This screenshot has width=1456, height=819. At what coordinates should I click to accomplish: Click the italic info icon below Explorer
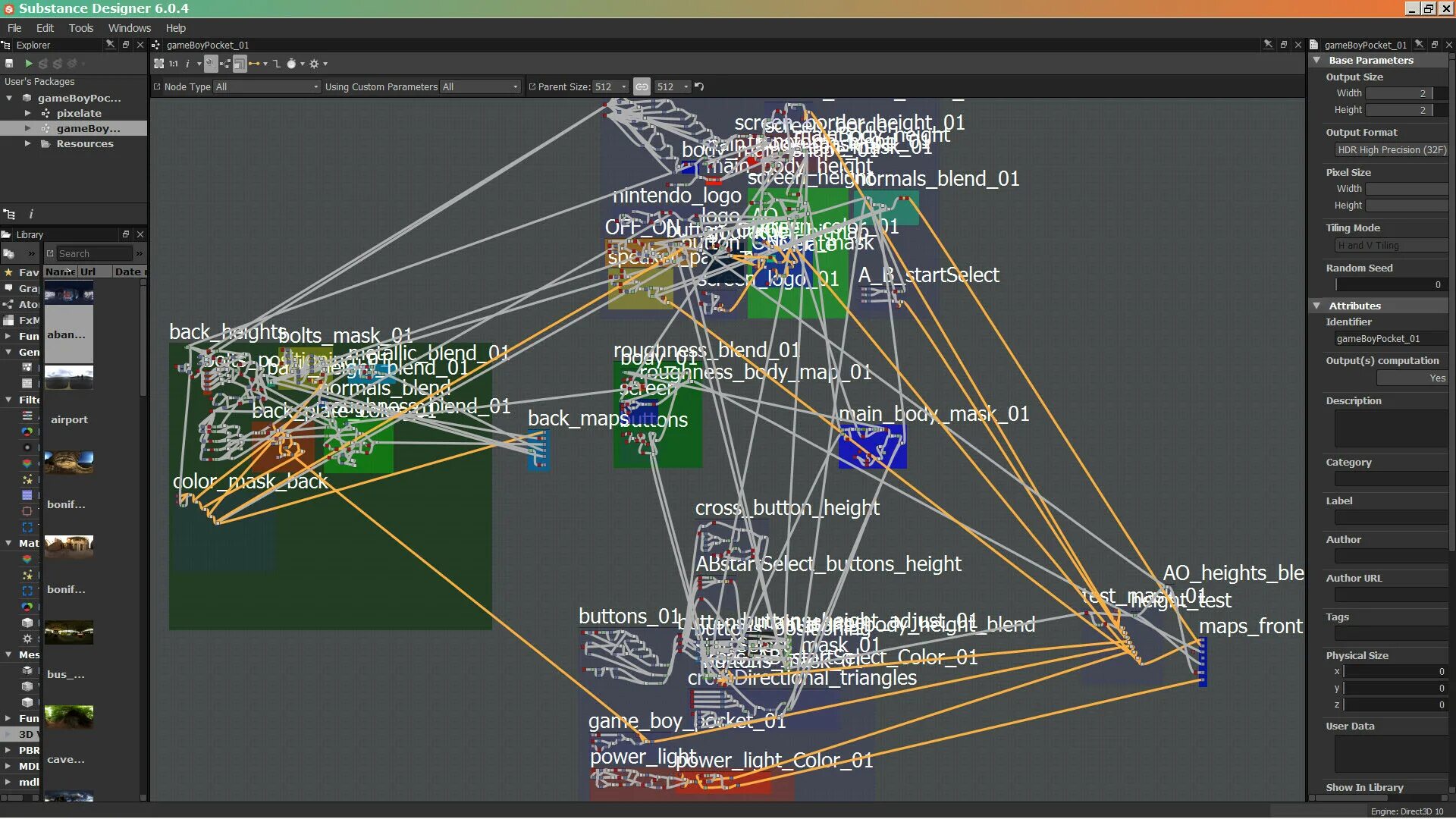31,215
